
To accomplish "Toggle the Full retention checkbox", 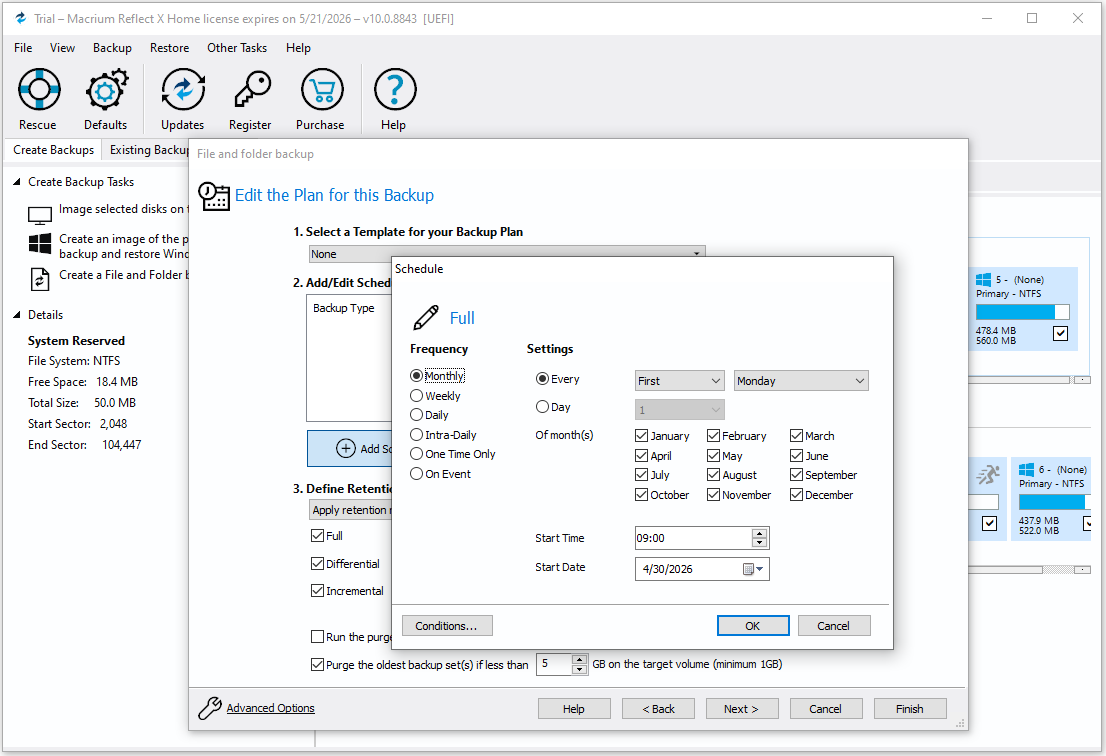I will (317, 536).
